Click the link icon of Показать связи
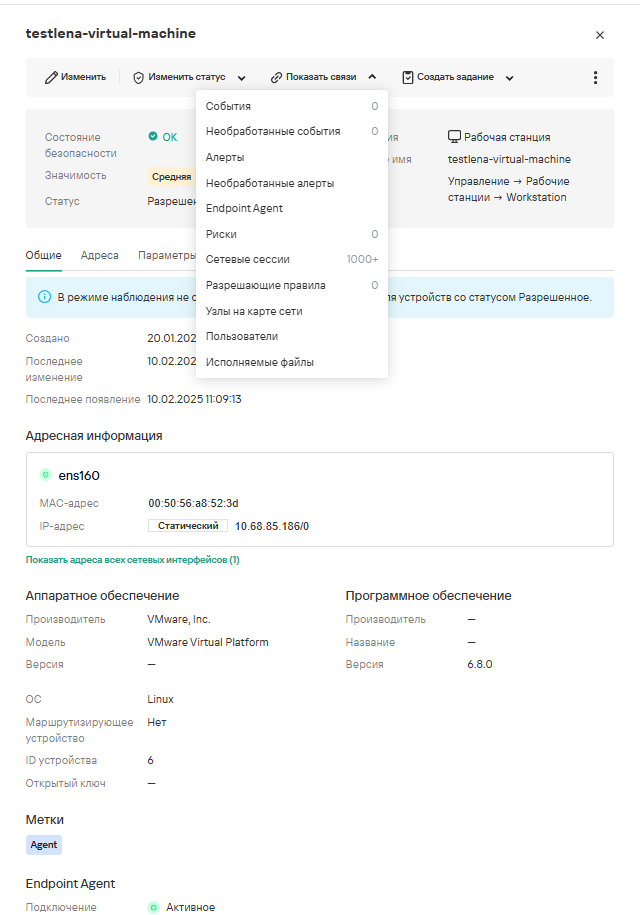The width and height of the screenshot is (640, 915). tap(276, 77)
